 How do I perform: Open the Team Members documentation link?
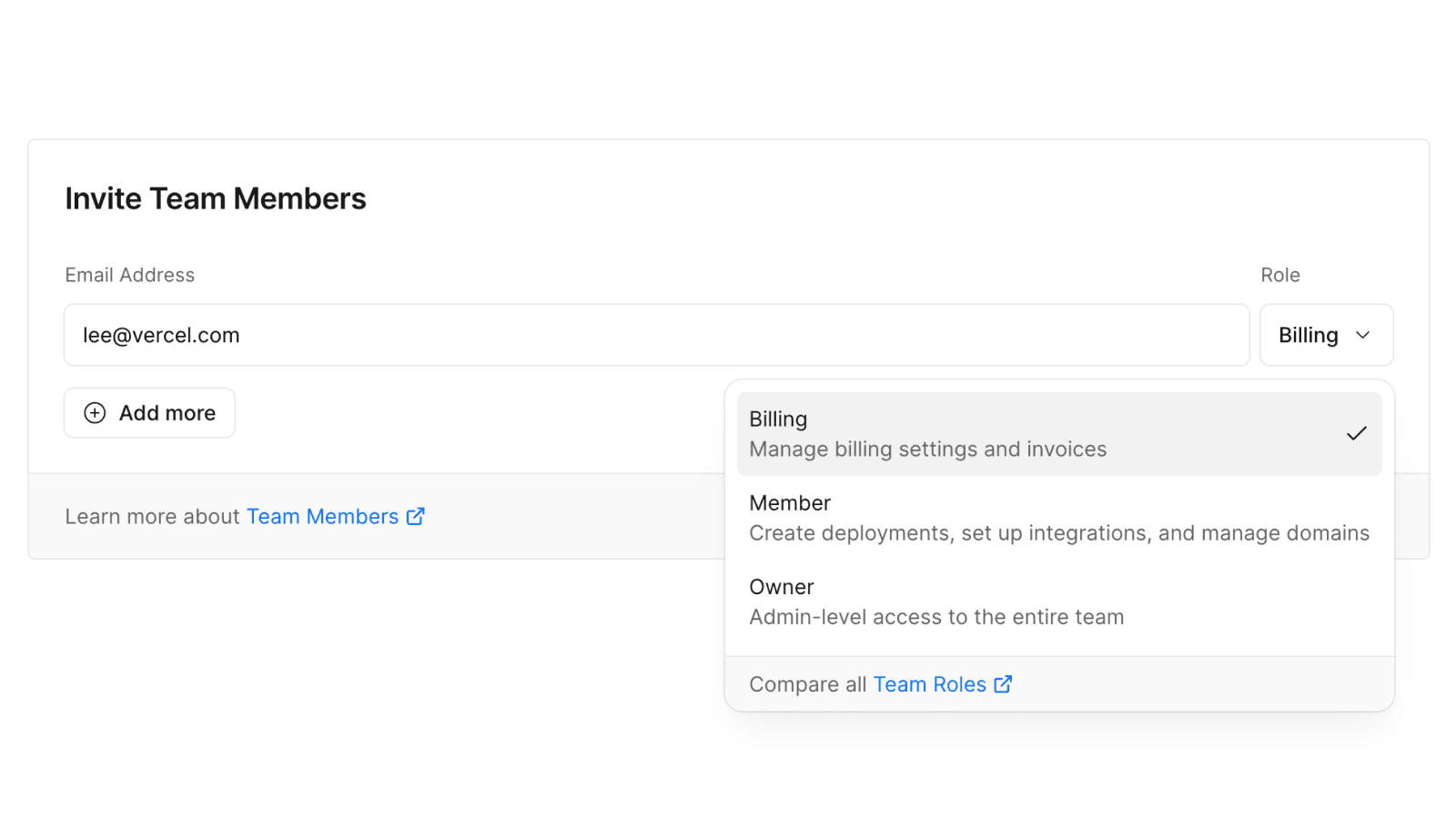pos(322,517)
